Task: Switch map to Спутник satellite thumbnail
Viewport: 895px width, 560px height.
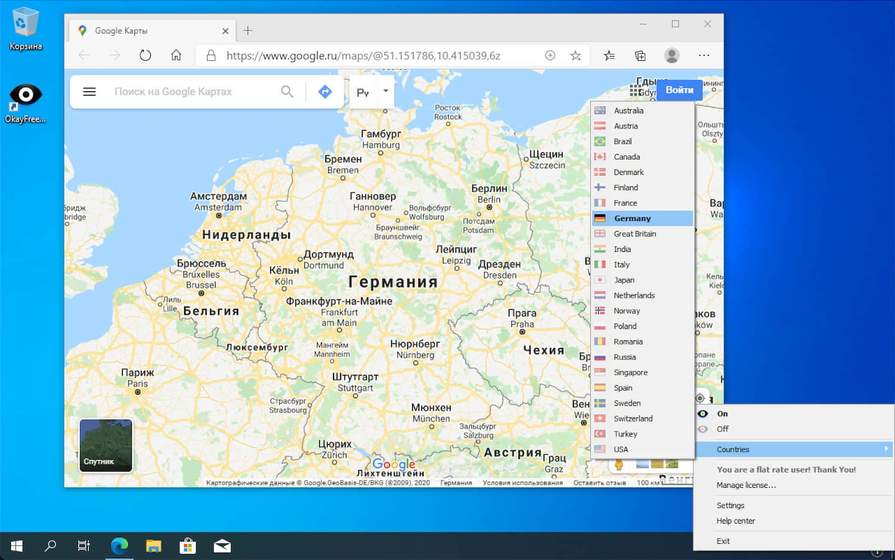Action: 106,446
